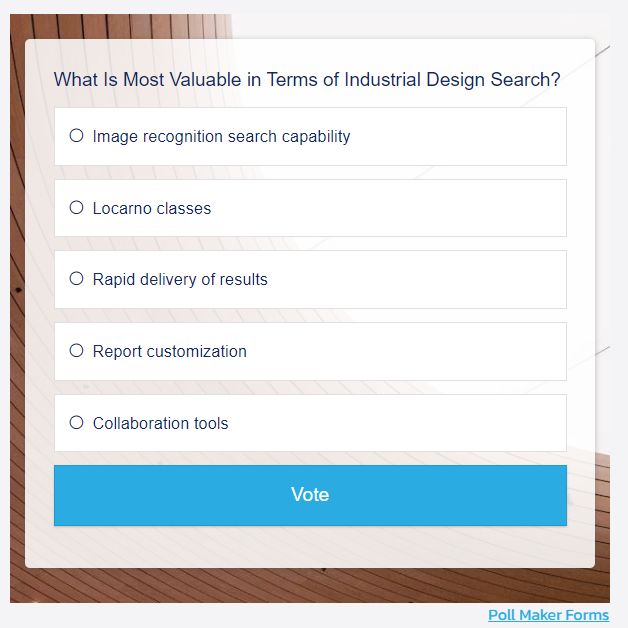Screen dimensions: 628x628
Task: Click the Vote button
Action: (310, 495)
